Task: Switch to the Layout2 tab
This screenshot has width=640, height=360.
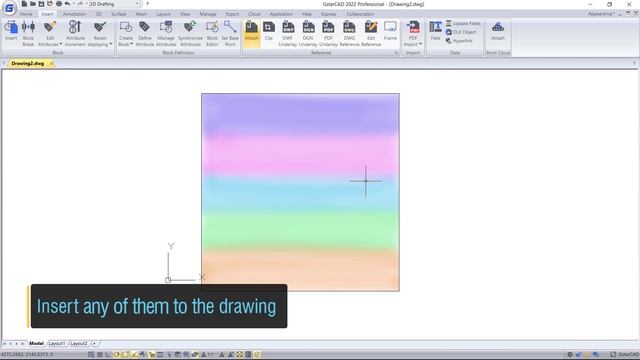Action: [x=78, y=344]
